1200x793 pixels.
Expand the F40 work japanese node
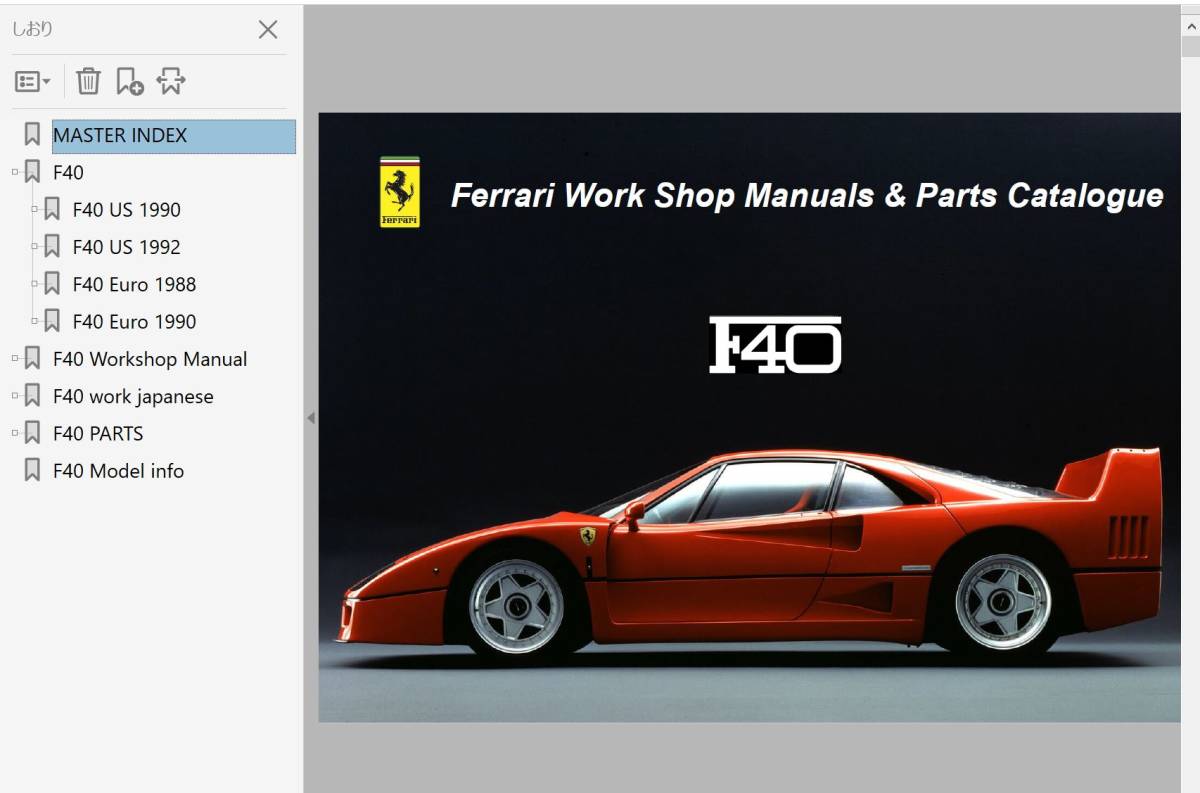point(15,396)
